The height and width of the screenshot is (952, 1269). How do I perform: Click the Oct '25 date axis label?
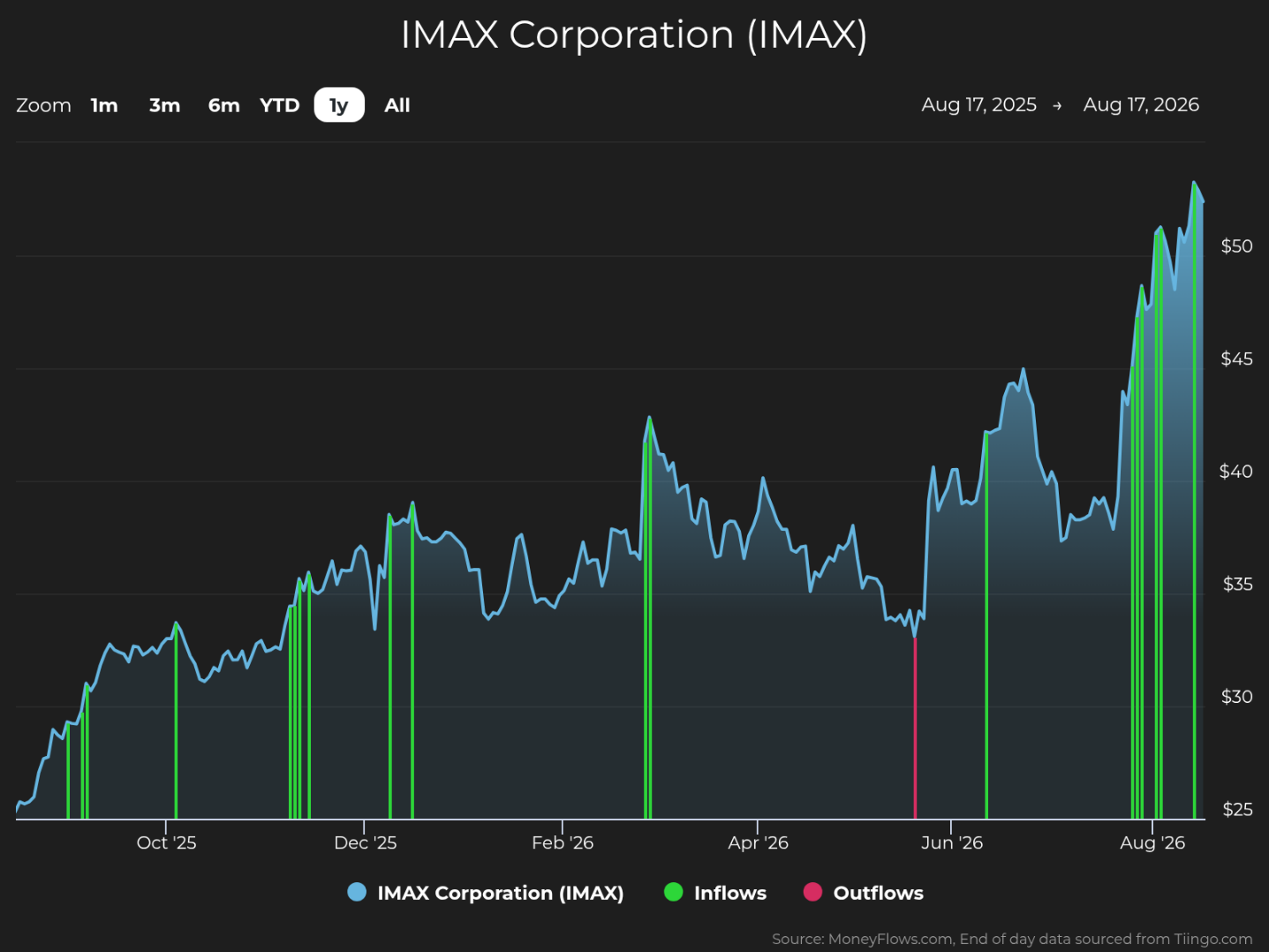point(166,842)
